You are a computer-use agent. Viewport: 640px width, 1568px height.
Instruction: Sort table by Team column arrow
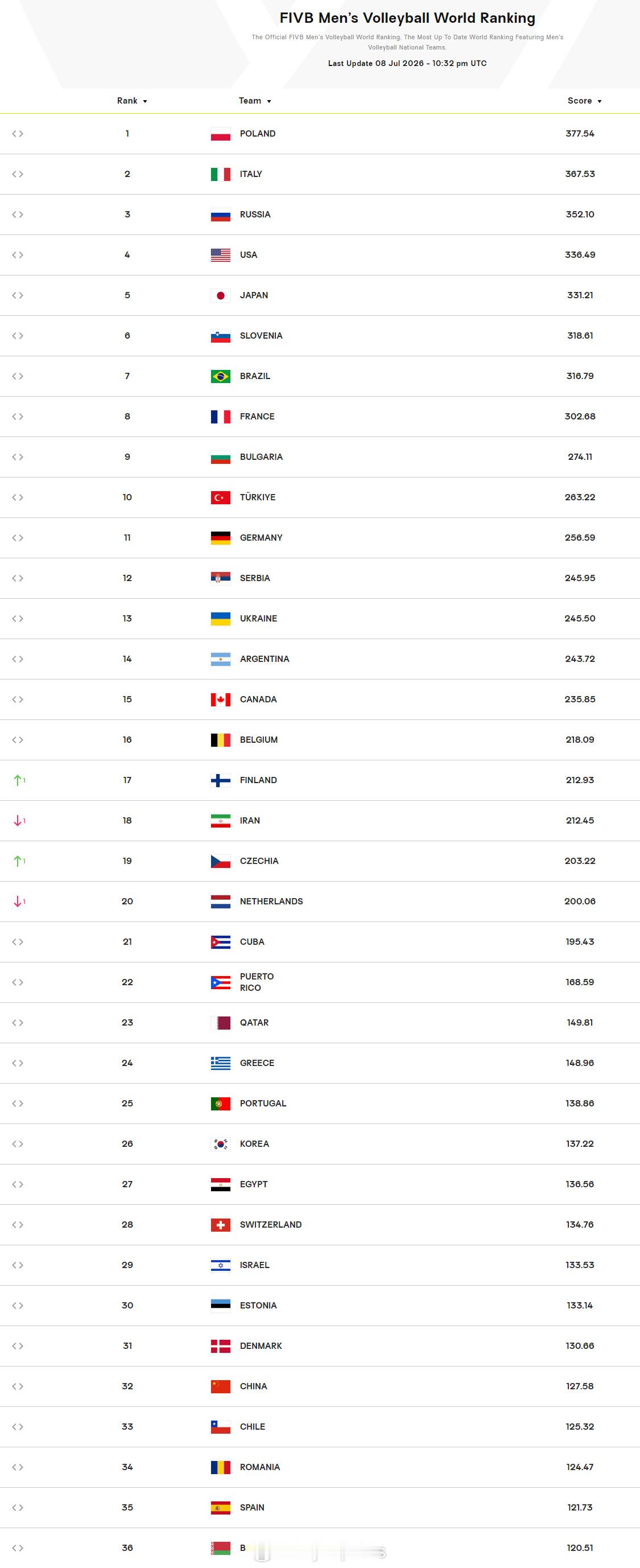click(x=269, y=102)
